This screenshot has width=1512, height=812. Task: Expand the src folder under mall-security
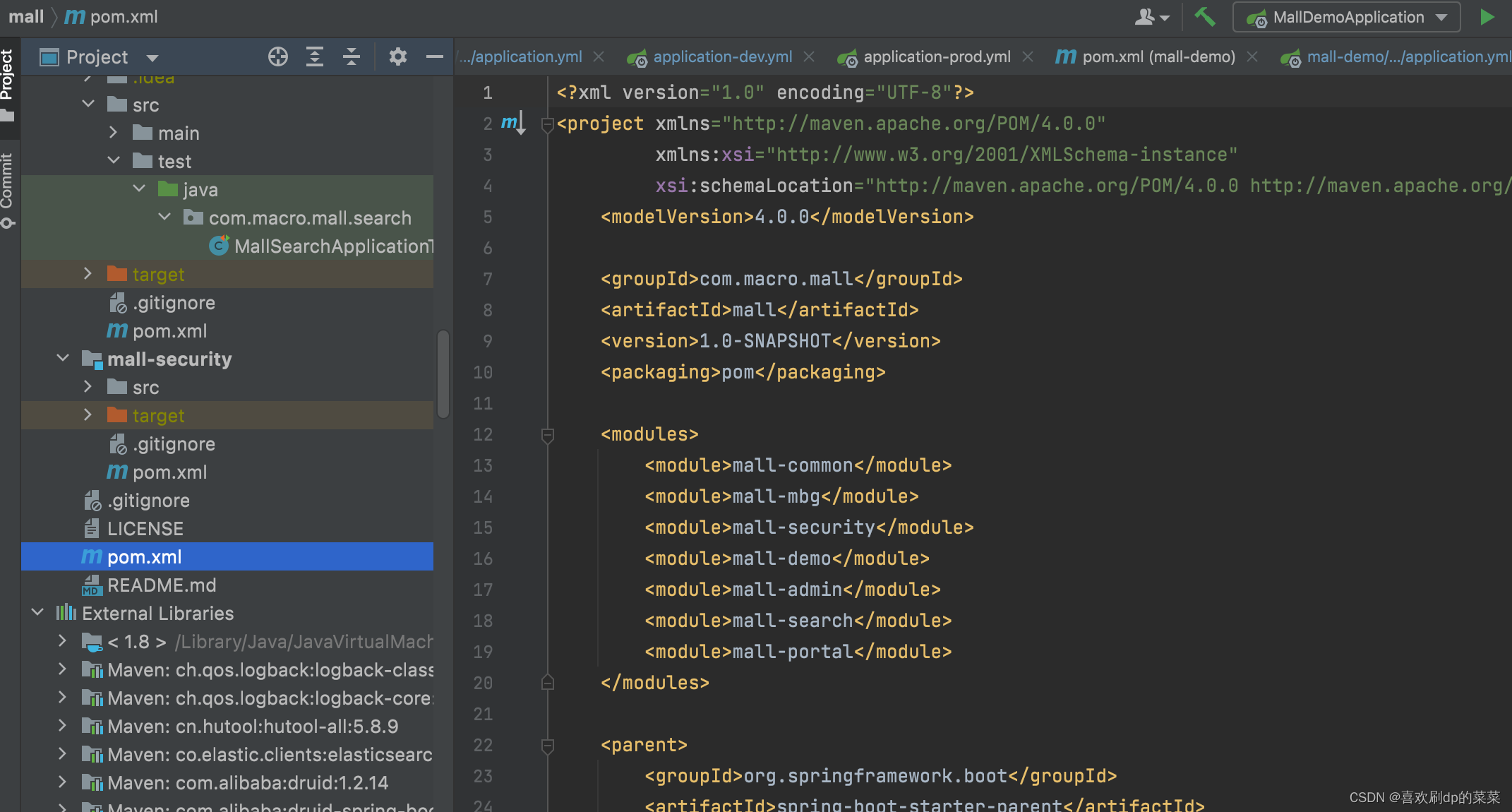pyautogui.click(x=88, y=387)
